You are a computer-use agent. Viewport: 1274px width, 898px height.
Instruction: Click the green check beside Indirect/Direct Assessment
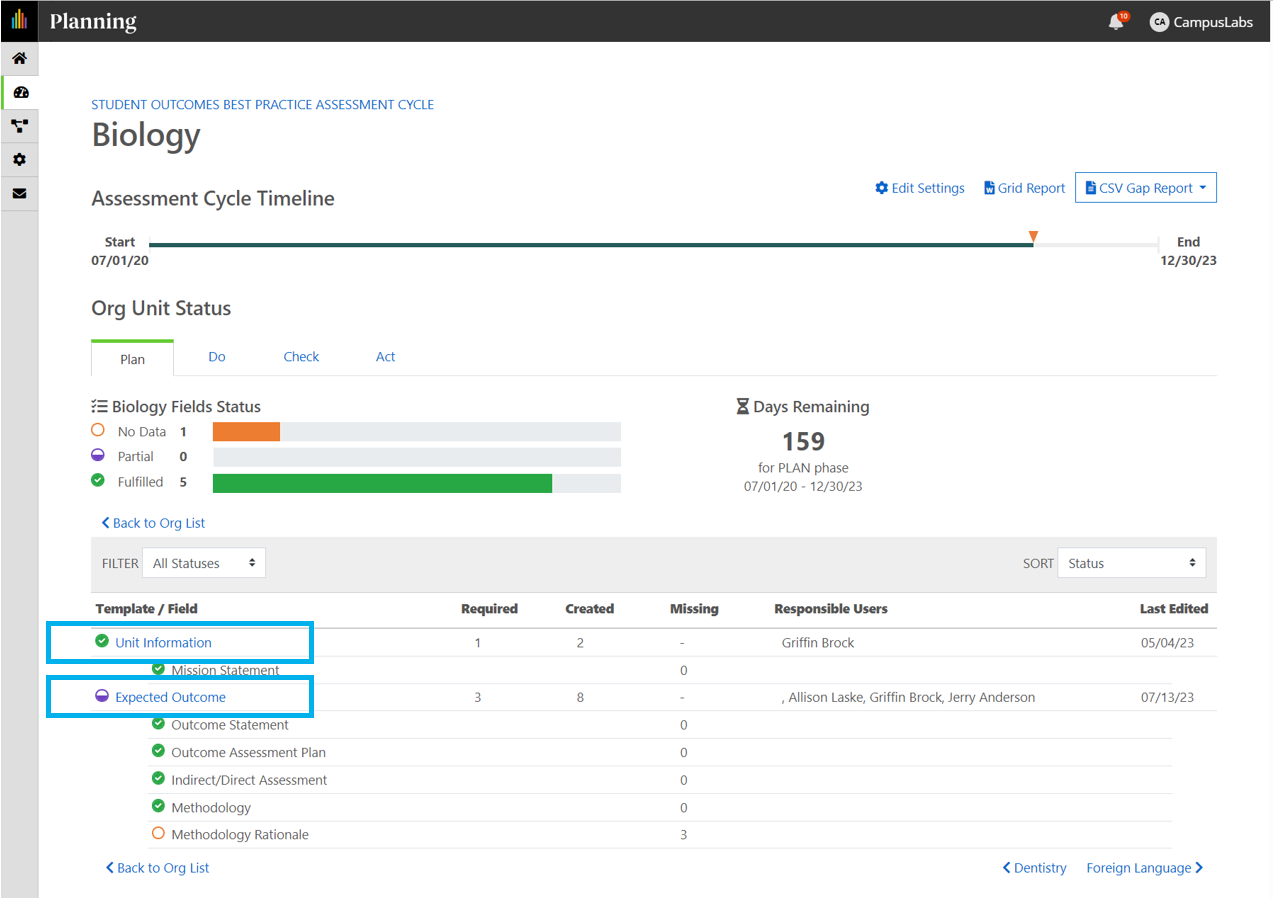[158, 779]
